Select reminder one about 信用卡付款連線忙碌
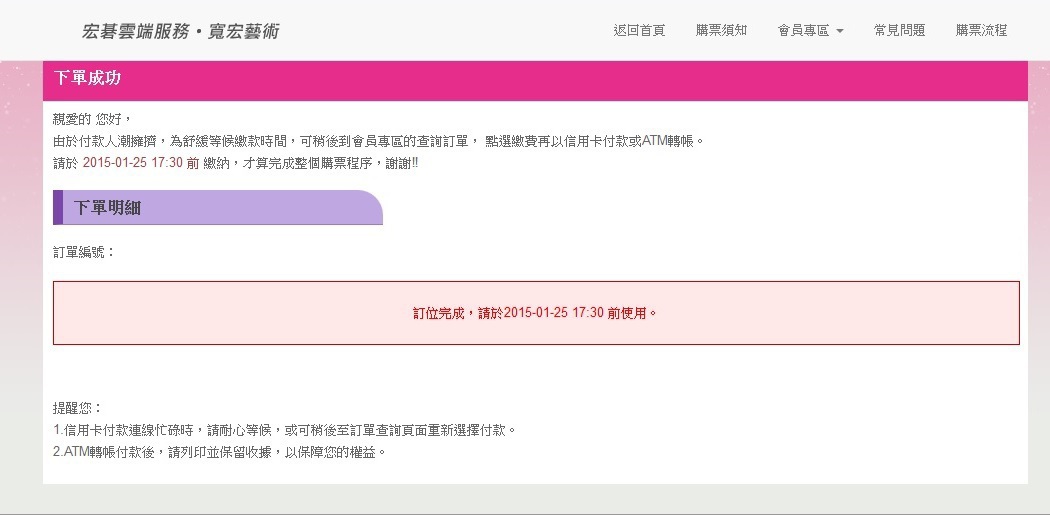Image resolution: width=1050 pixels, height=515 pixels. [285, 430]
